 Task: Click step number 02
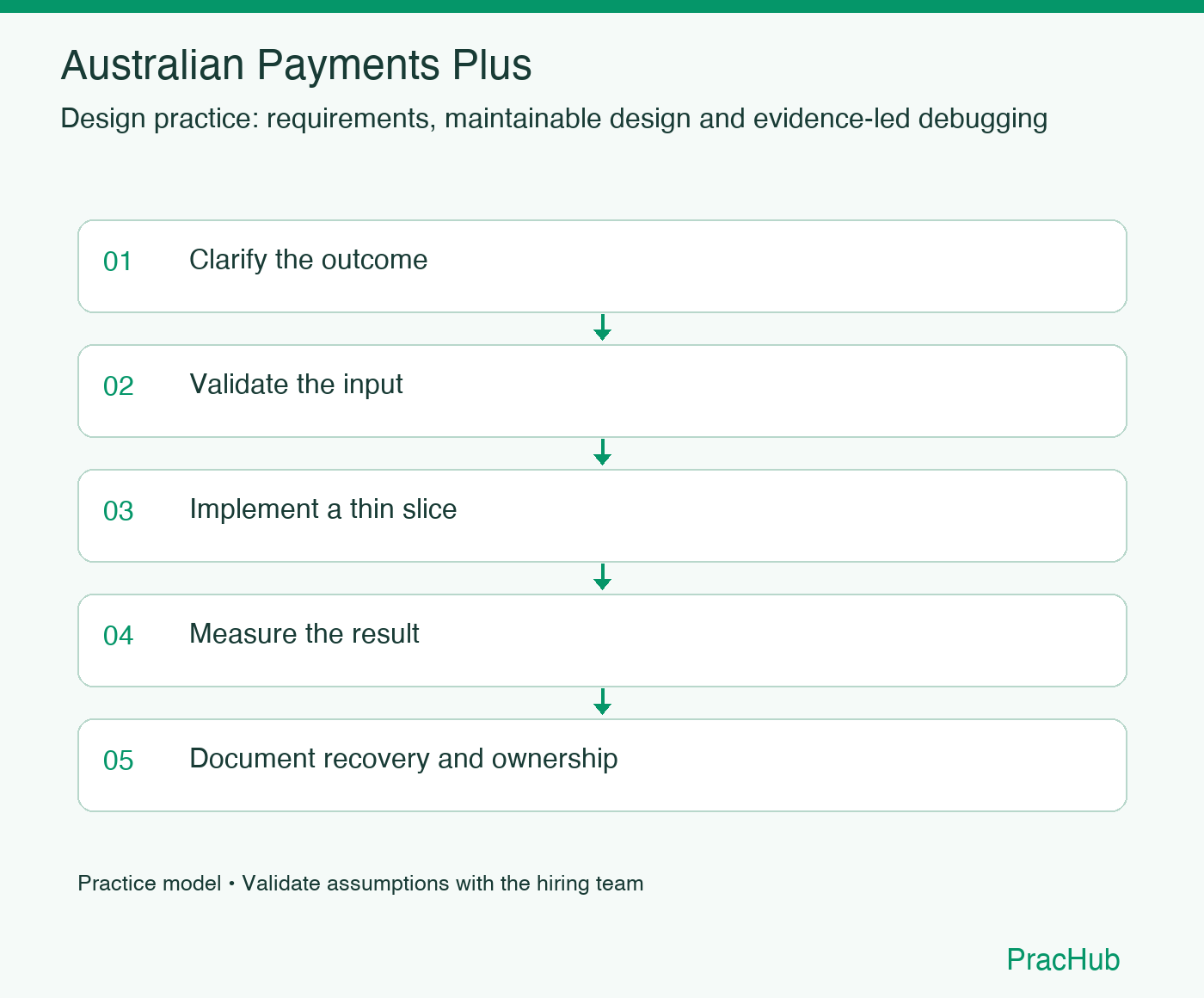point(118,386)
